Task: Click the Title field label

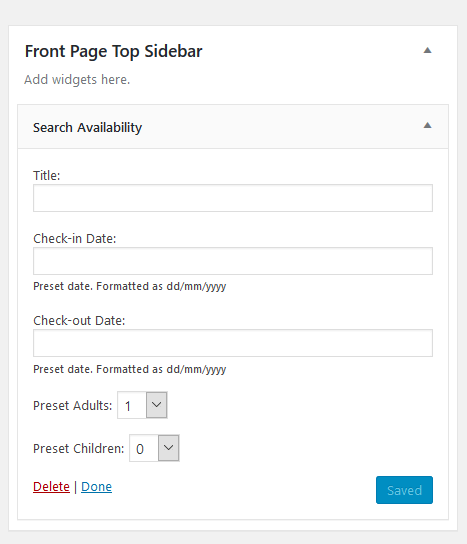Action: tap(46, 176)
